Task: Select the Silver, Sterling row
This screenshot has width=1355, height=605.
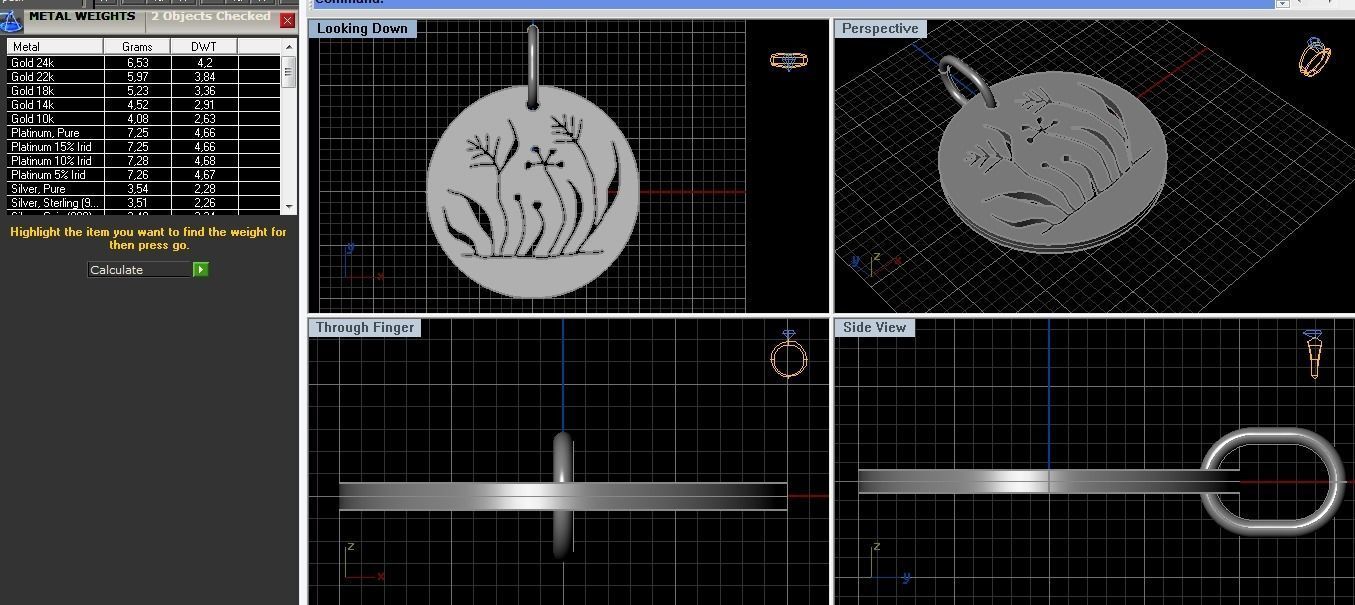Action: tap(144, 202)
